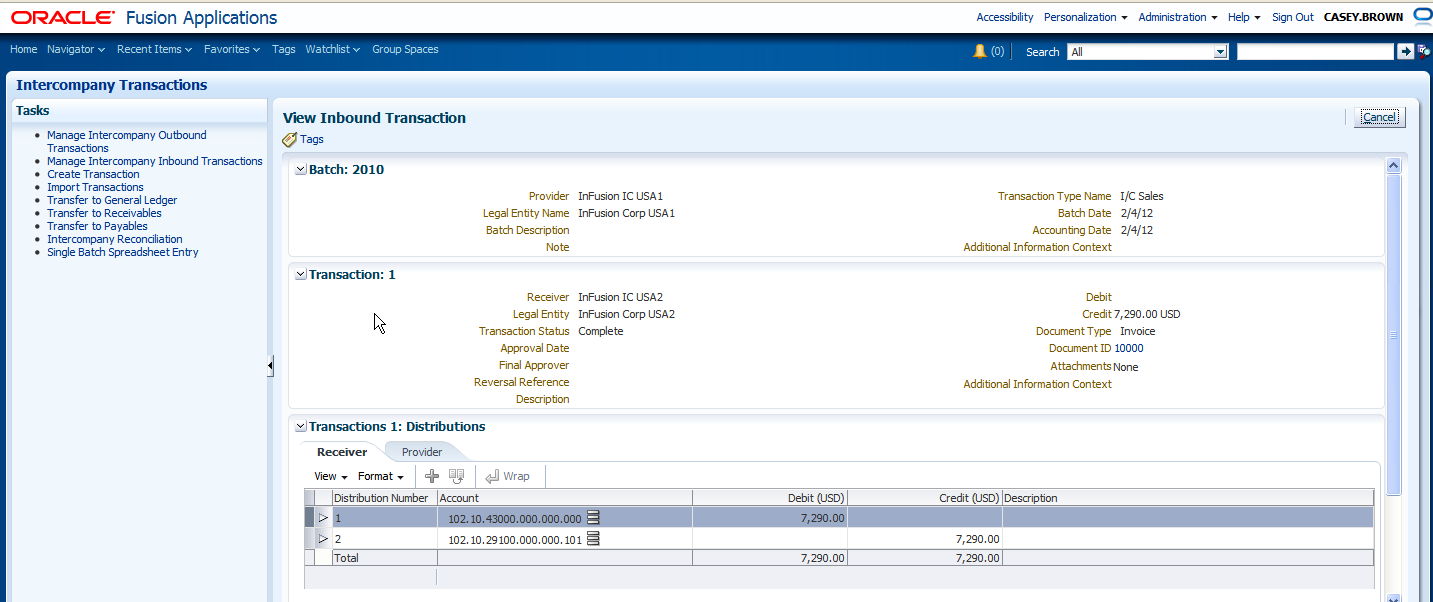Image resolution: width=1433 pixels, height=602 pixels.
Task: Click the Credit 7,290.00 USD value
Action: (x=1147, y=314)
